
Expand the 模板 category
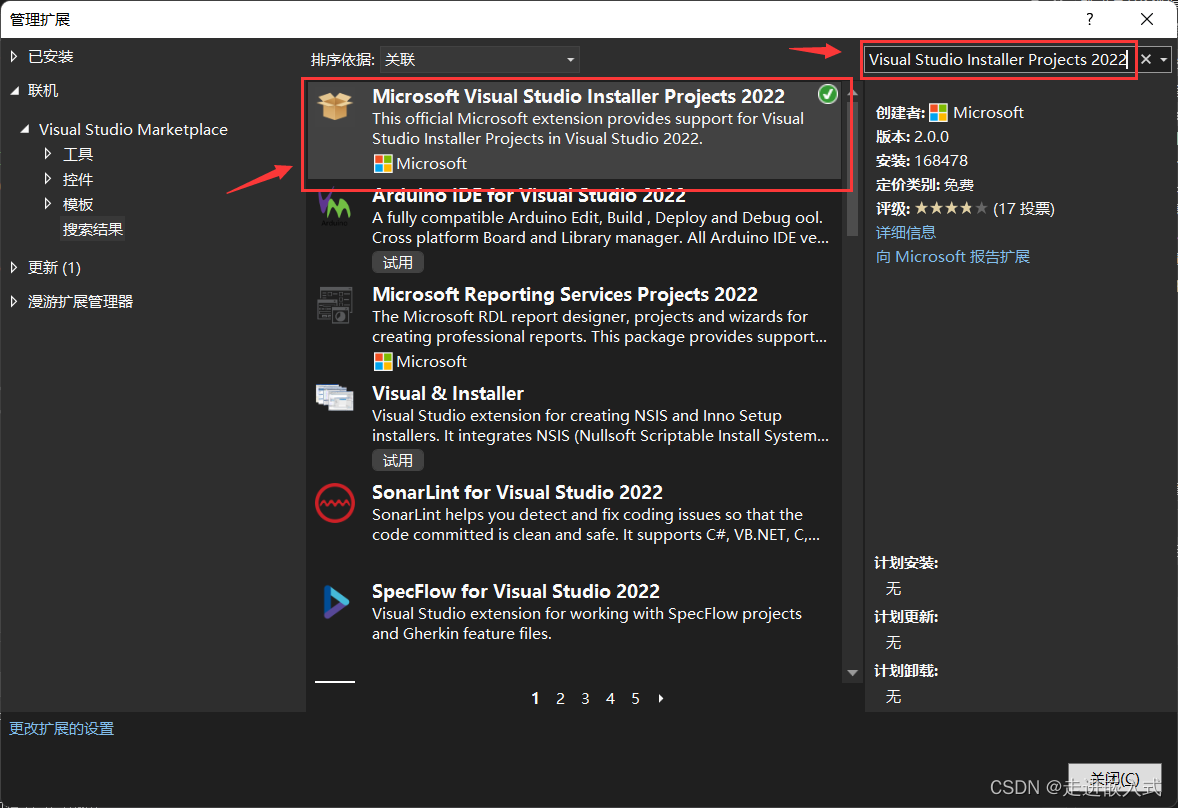point(47,204)
